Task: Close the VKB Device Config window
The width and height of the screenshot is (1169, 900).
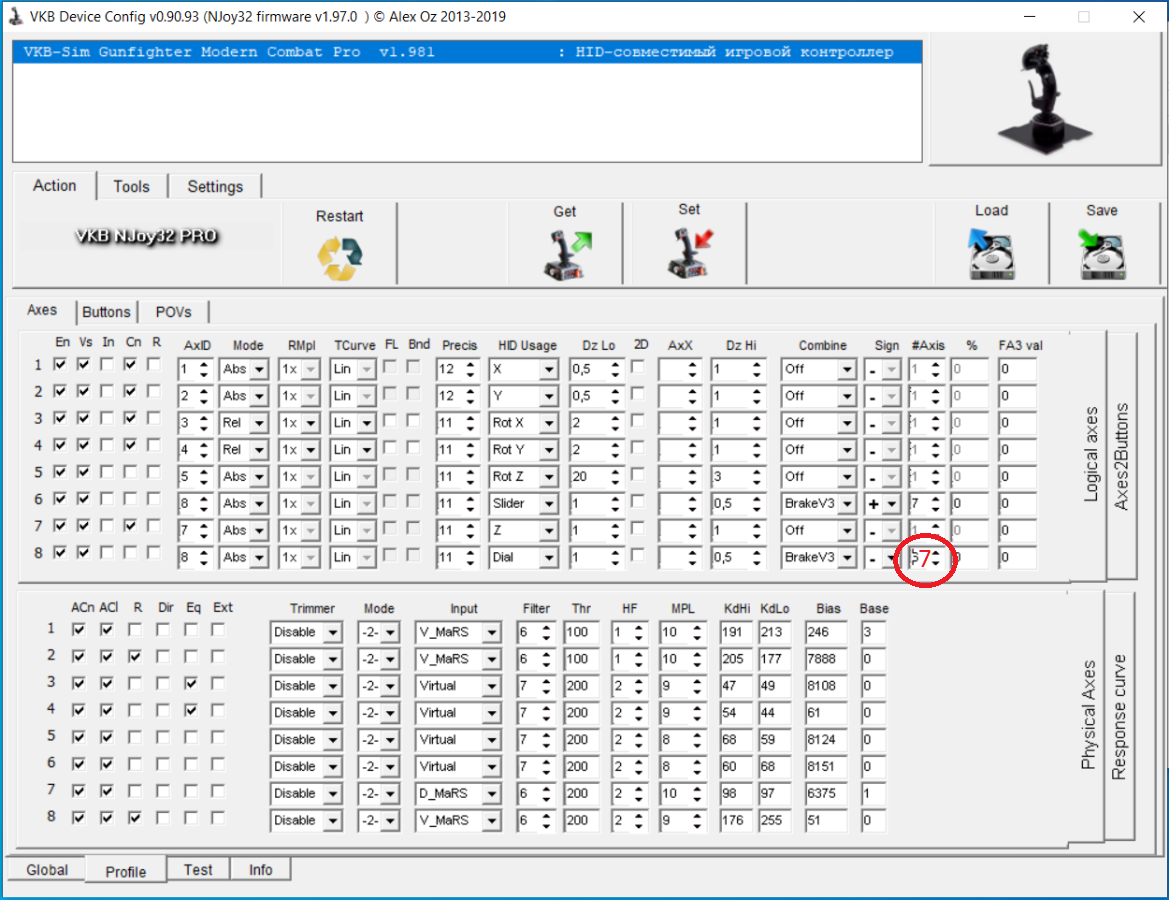Action: [x=1138, y=16]
